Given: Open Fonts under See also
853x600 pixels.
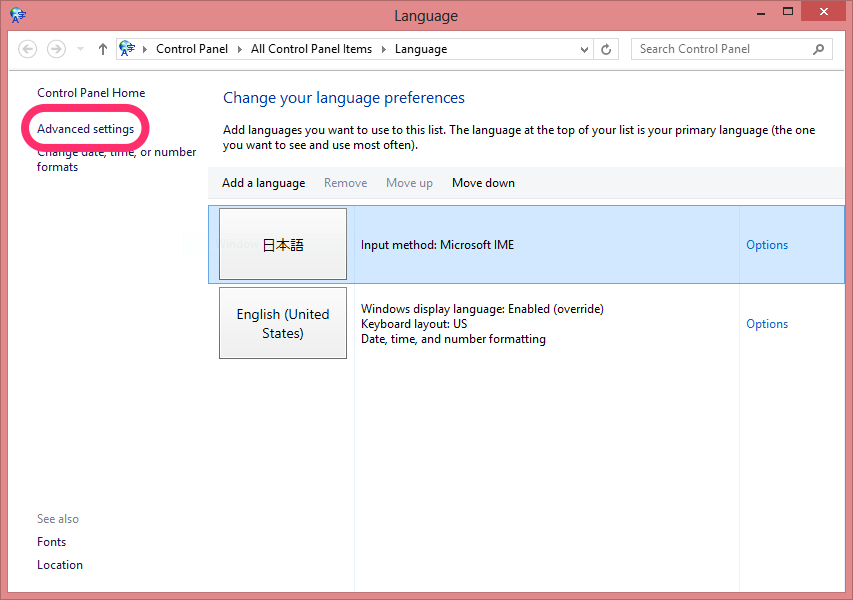Looking at the screenshot, I should (51, 542).
